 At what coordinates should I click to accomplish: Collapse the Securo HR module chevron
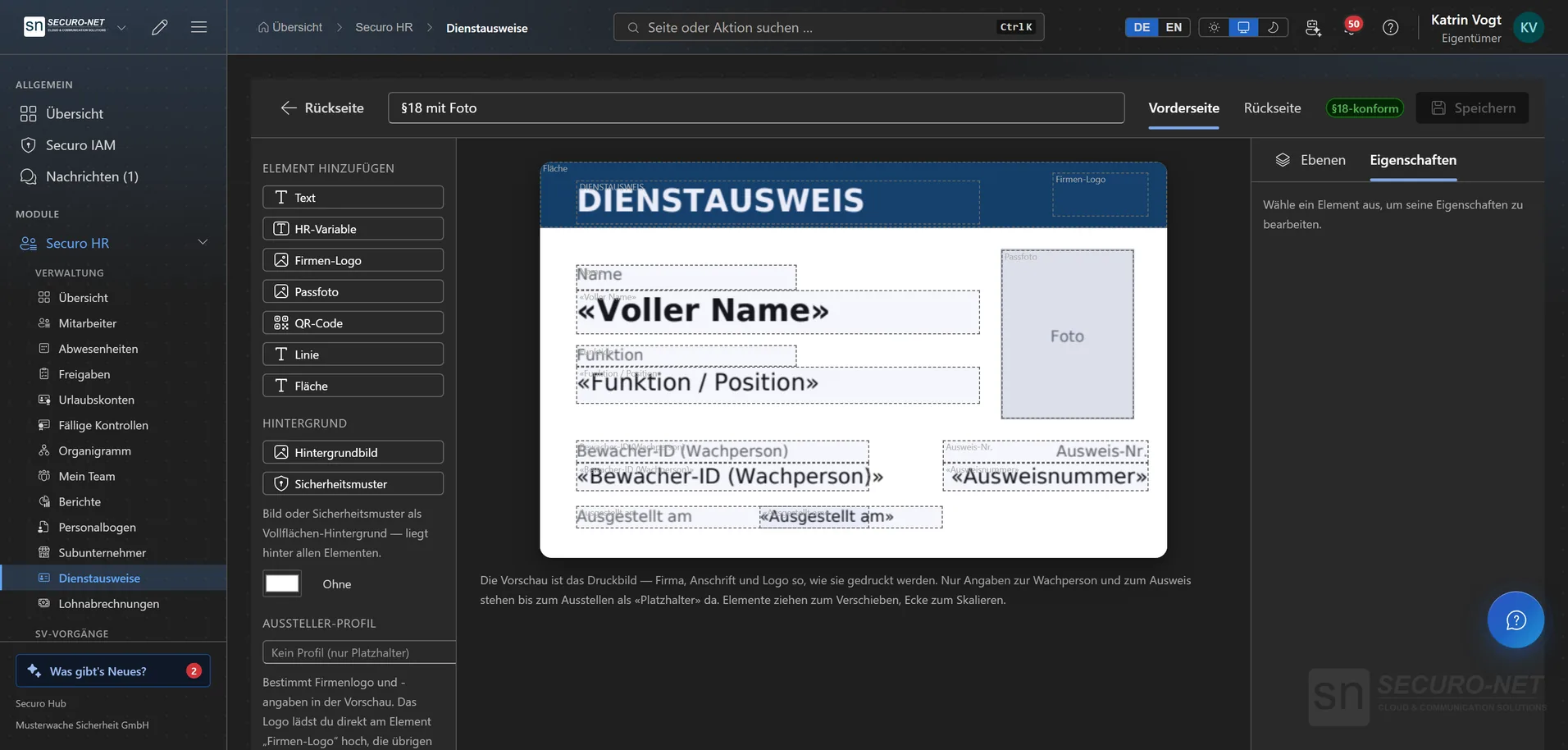(x=203, y=242)
